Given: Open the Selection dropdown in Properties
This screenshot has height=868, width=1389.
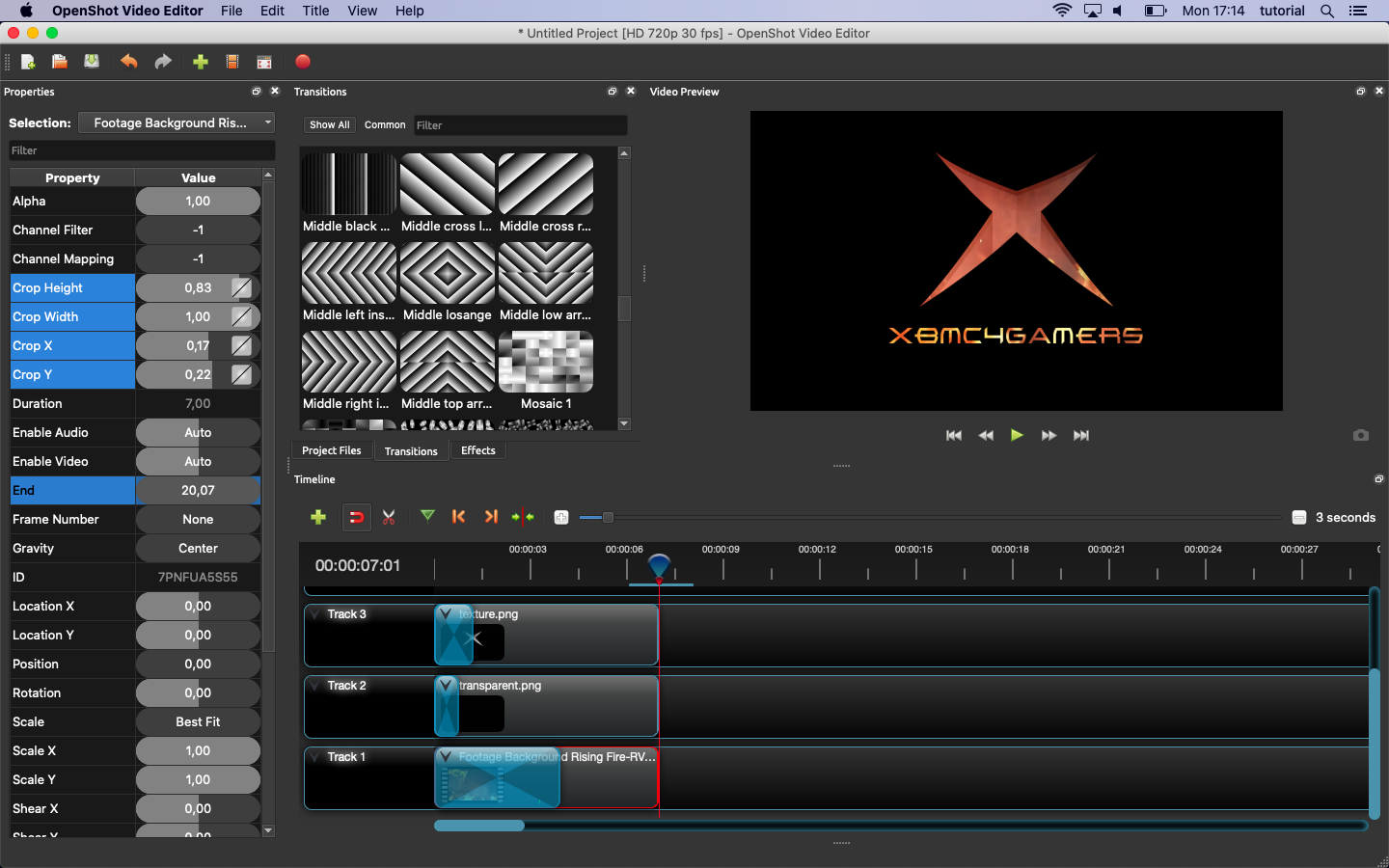Looking at the screenshot, I should pos(177,122).
